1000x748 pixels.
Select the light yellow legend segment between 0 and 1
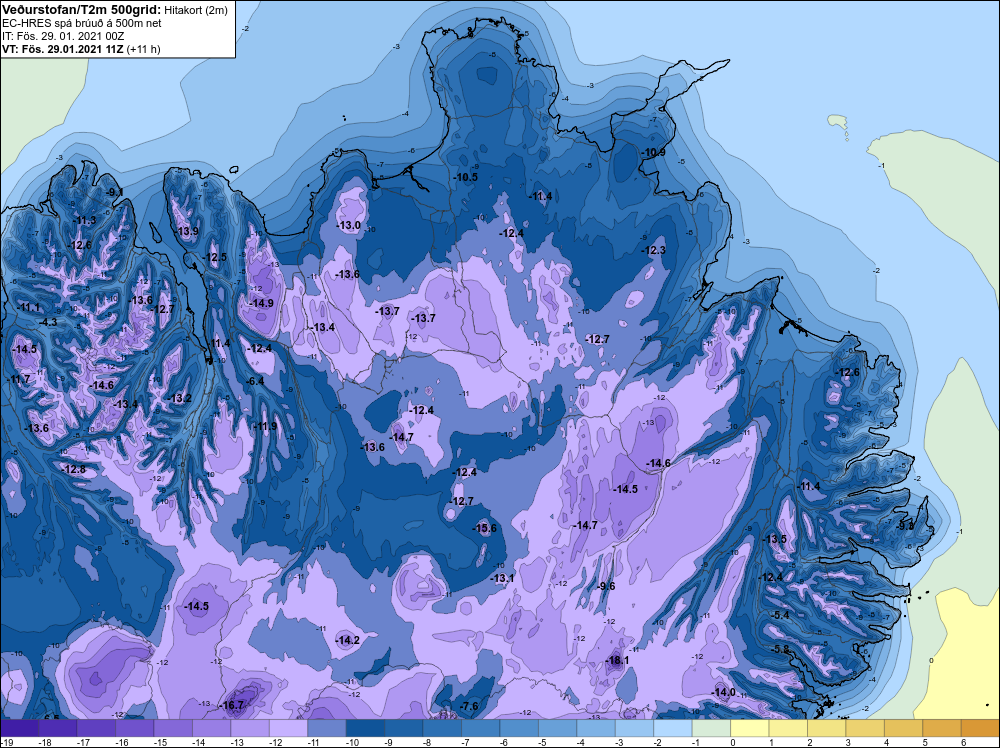750,728
